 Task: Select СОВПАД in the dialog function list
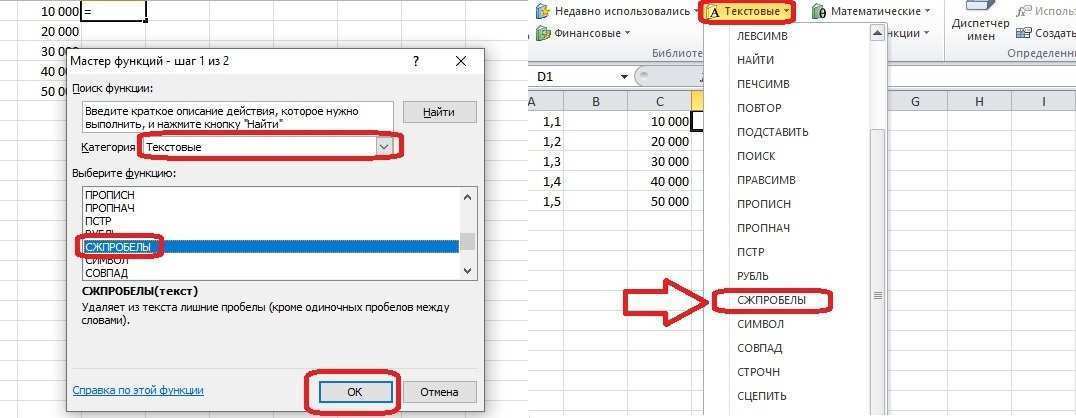[106, 272]
